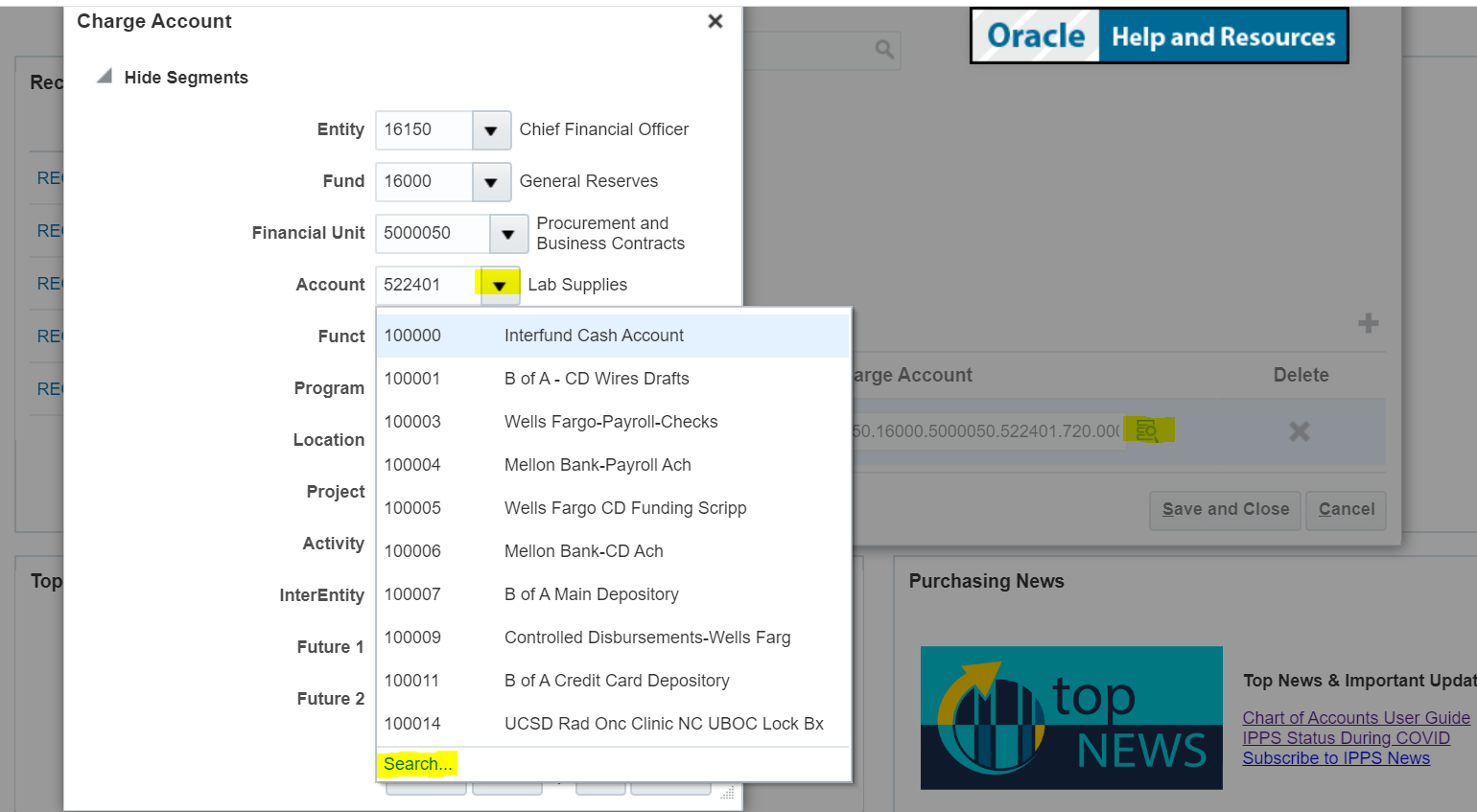The image size is (1477, 812).
Task: Click the Entity input field
Action: (424, 130)
